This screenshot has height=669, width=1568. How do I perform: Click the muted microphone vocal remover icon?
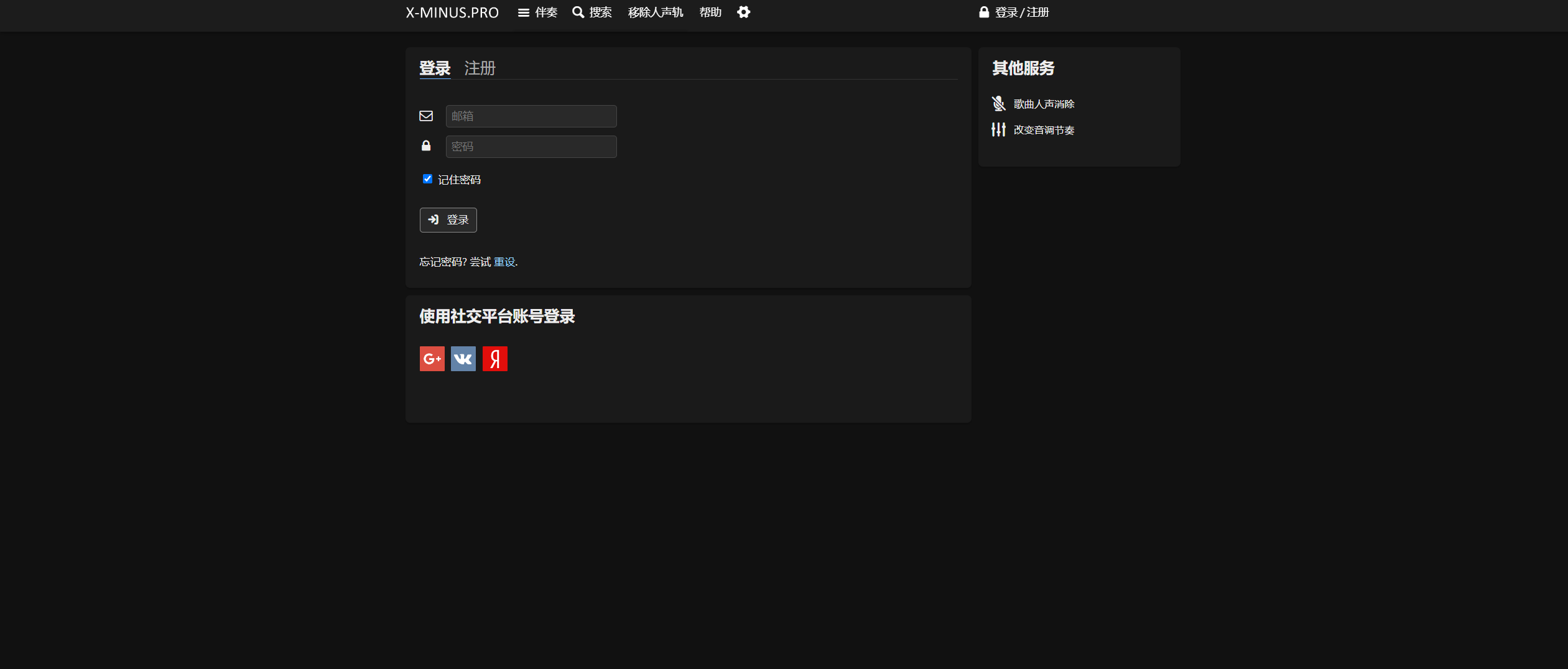coord(998,104)
